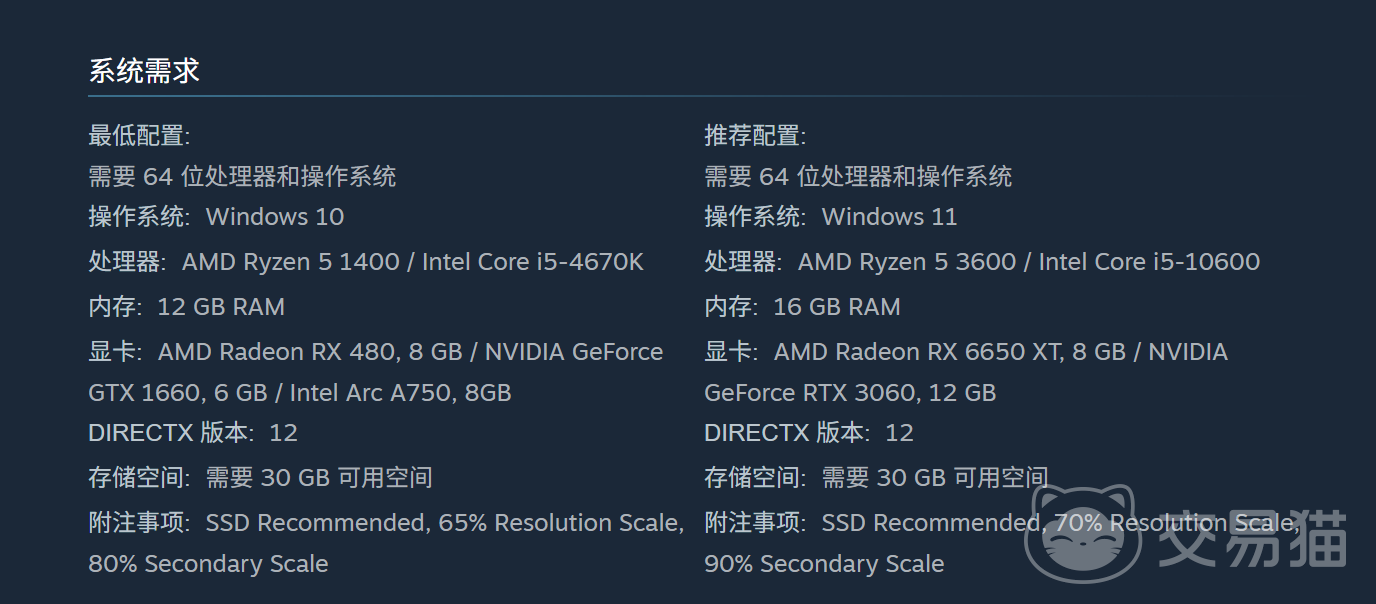The image size is (1376, 604).
Task: Click the 90% Secondary Scale note
Action: pyautogui.click(x=824, y=564)
